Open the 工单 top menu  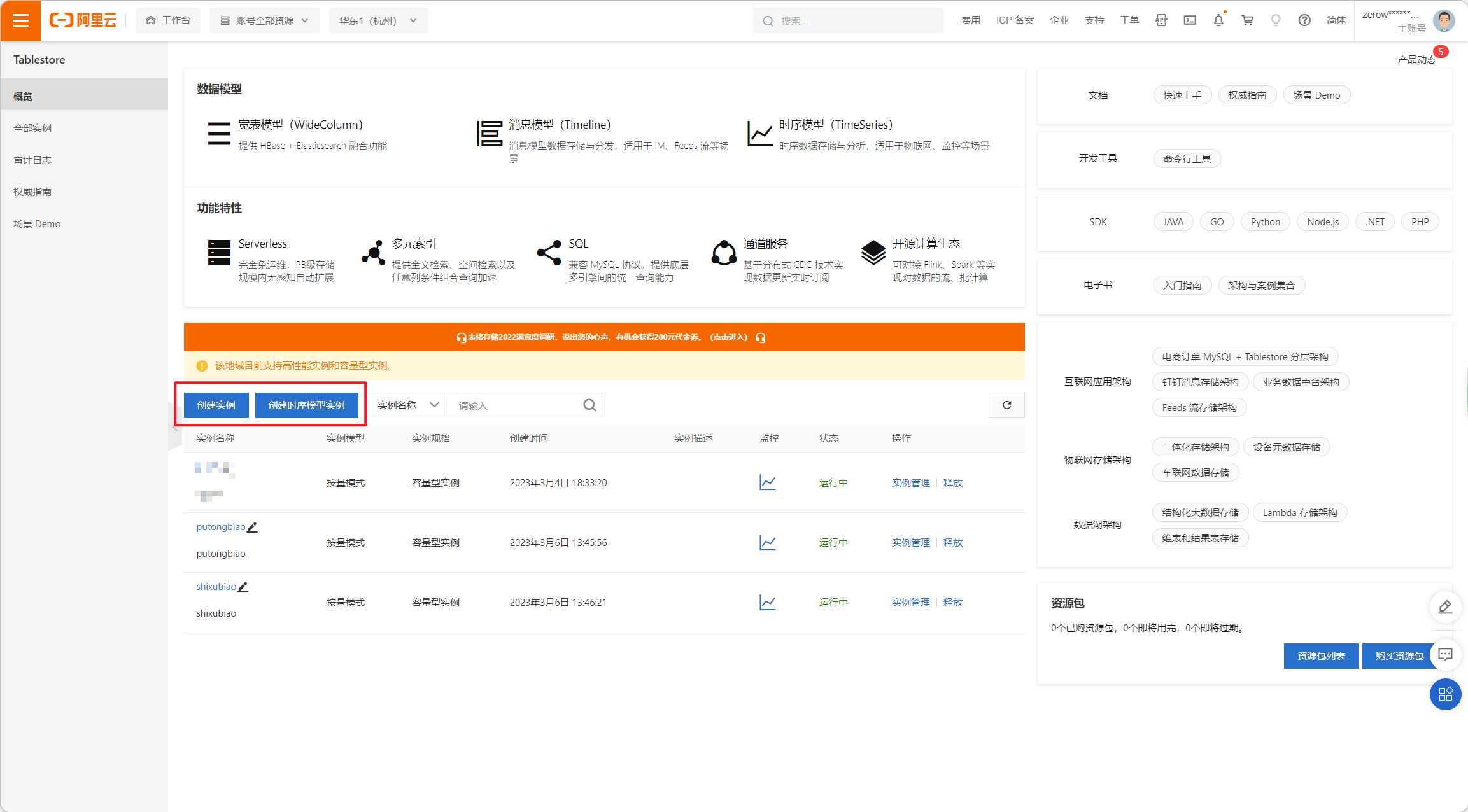pos(1129,20)
